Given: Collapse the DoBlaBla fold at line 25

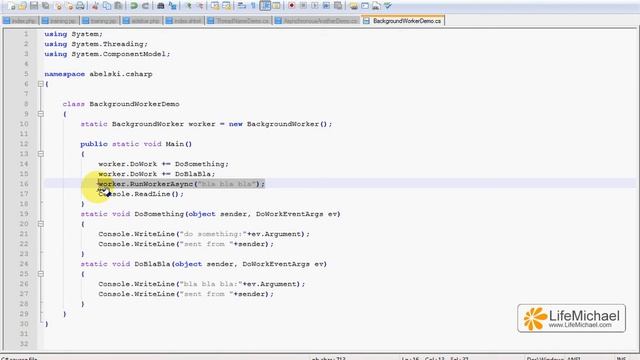Looking at the screenshot, I should [x=40, y=274].
